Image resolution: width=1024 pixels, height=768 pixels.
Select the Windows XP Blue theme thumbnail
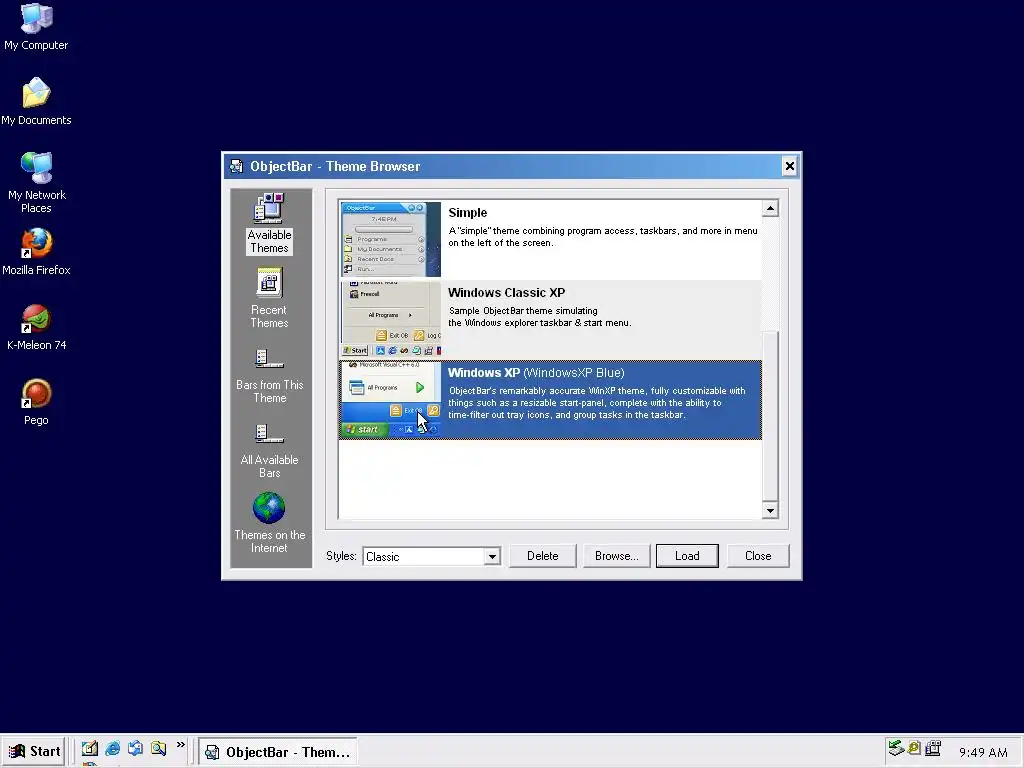391,399
